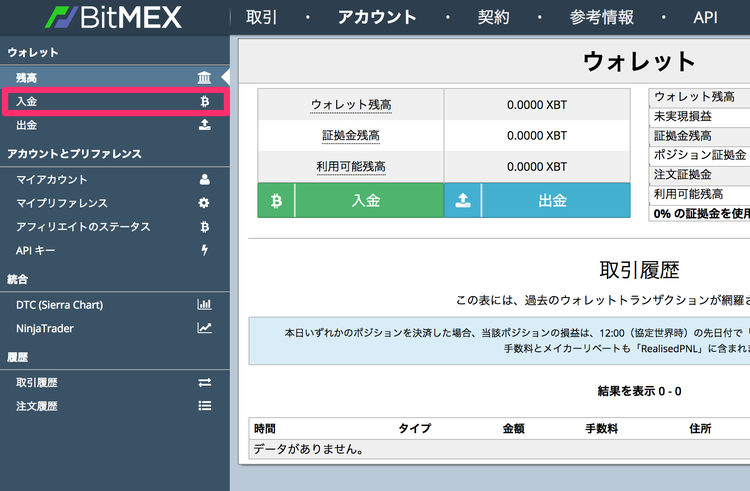
Task: Select 入金 in the sidebar
Action: [x=115, y=101]
